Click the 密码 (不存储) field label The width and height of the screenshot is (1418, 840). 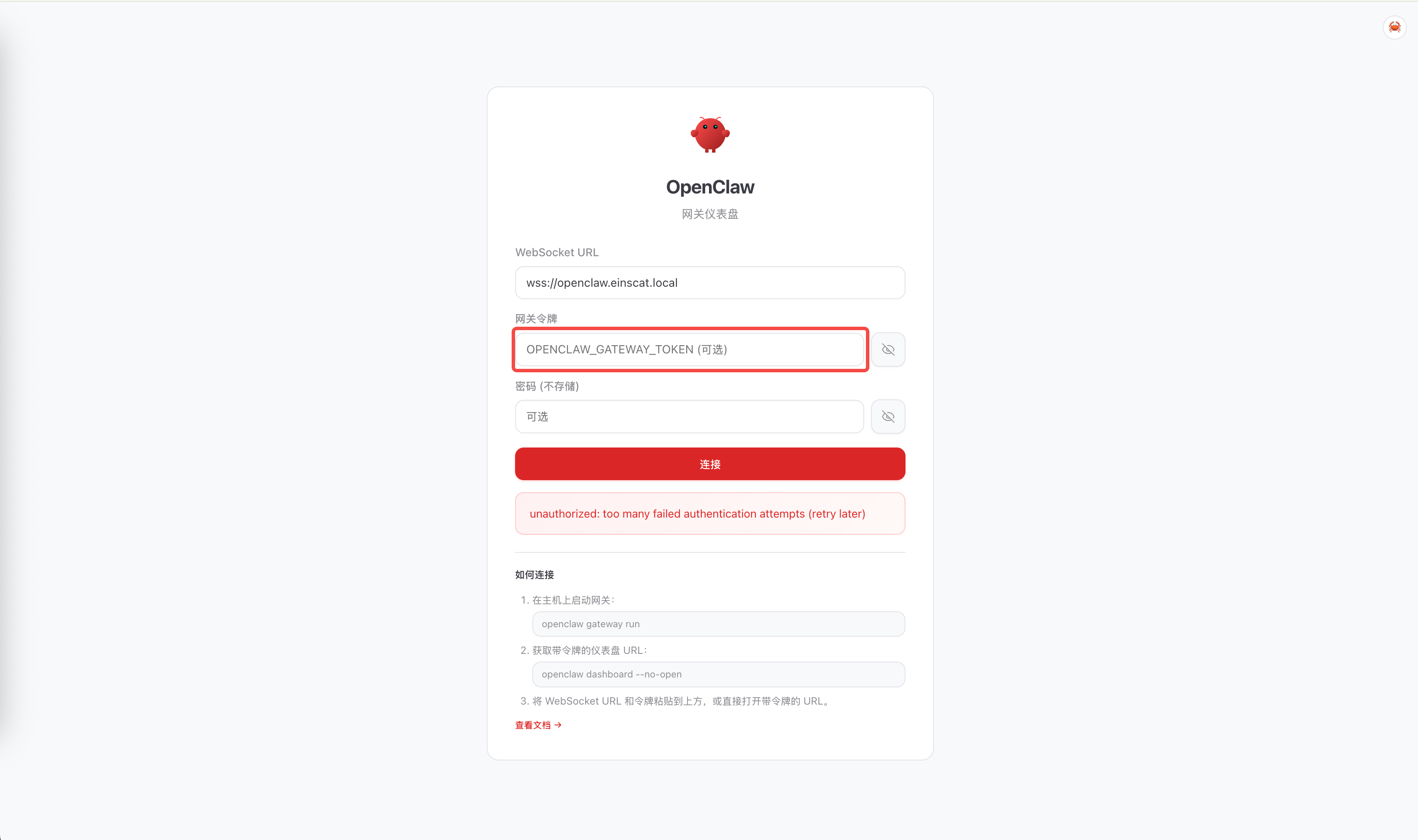pyautogui.click(x=547, y=386)
